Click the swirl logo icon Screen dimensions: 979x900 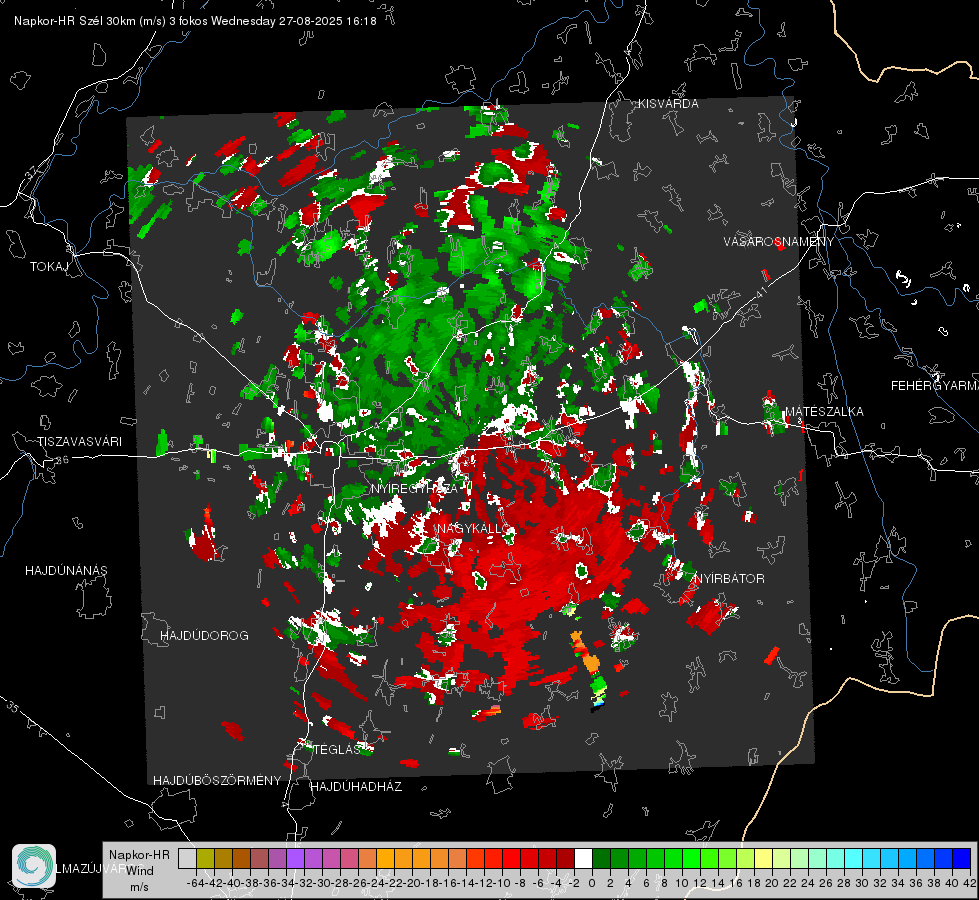(x=34, y=866)
